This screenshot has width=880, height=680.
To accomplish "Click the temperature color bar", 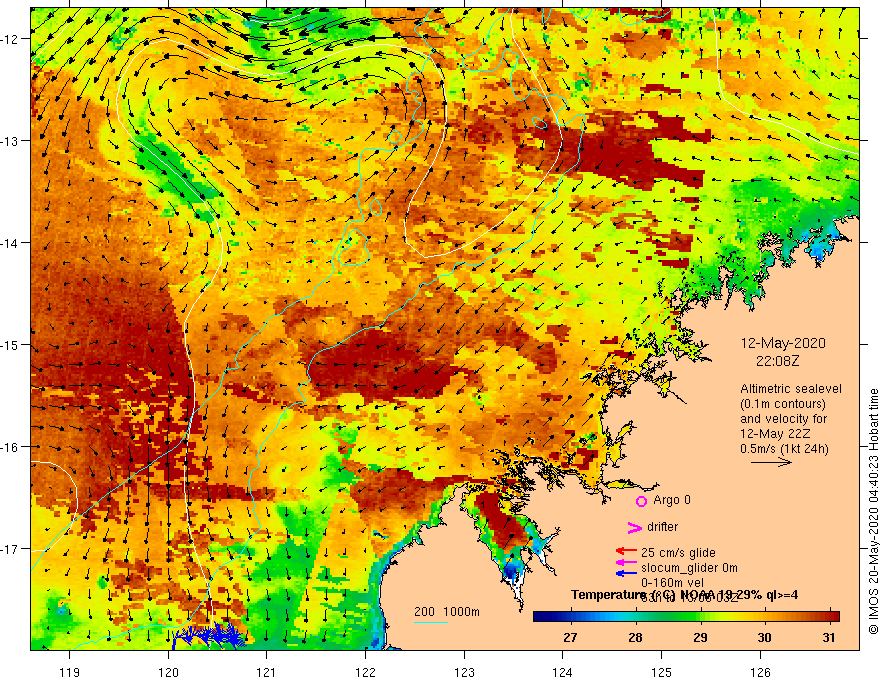I will (686, 617).
